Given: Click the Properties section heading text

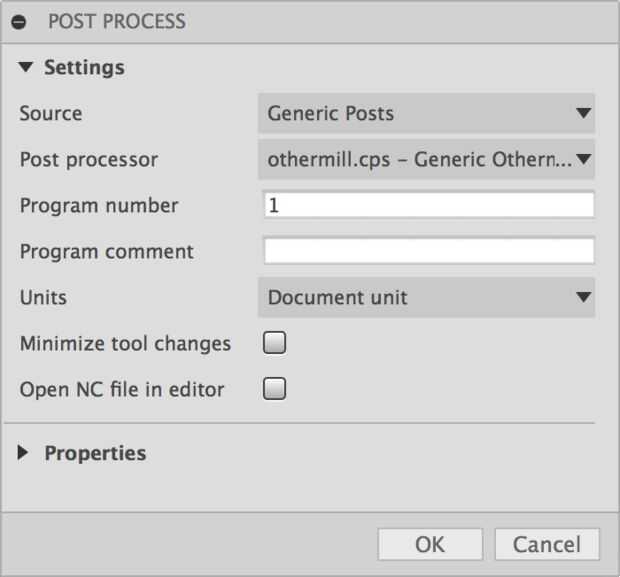Looking at the screenshot, I should 95,453.
